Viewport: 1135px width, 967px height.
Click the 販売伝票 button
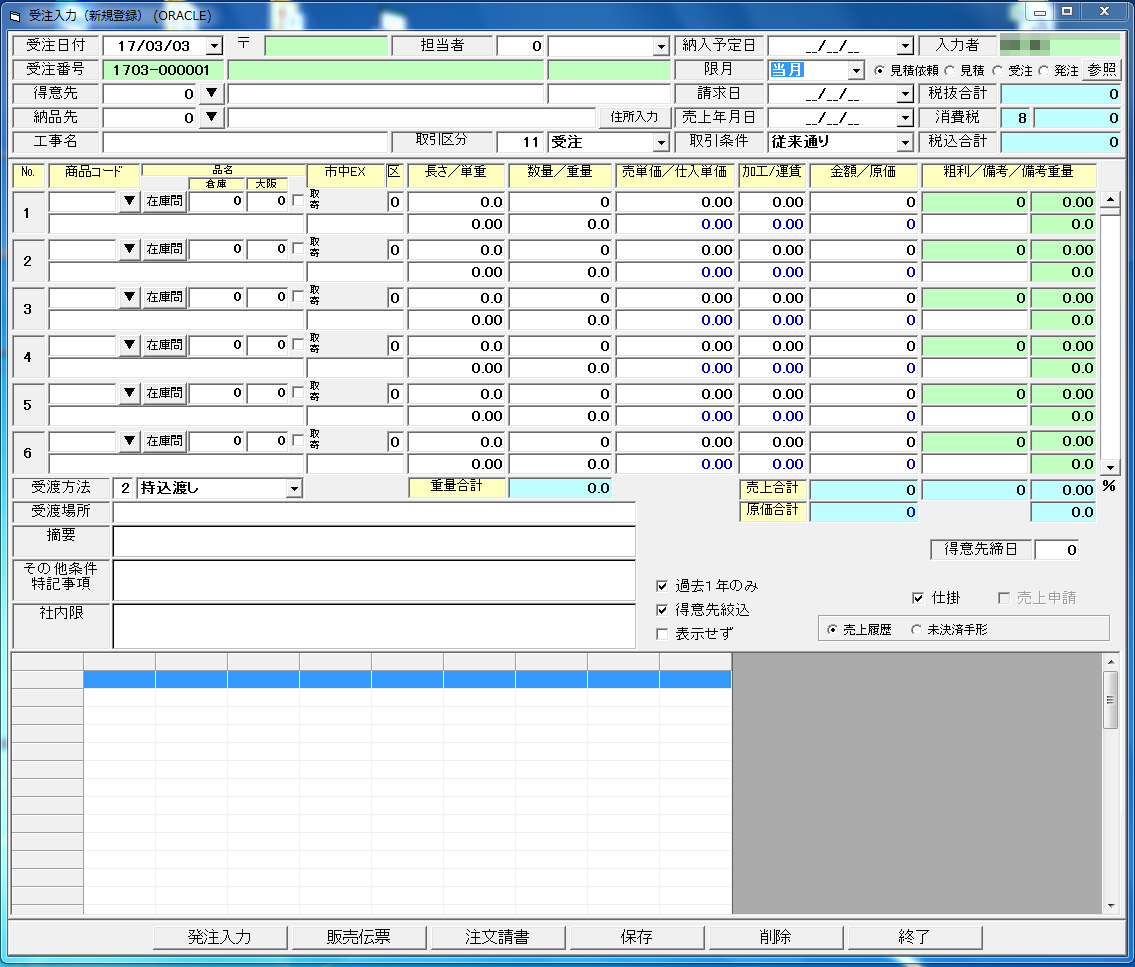358,937
